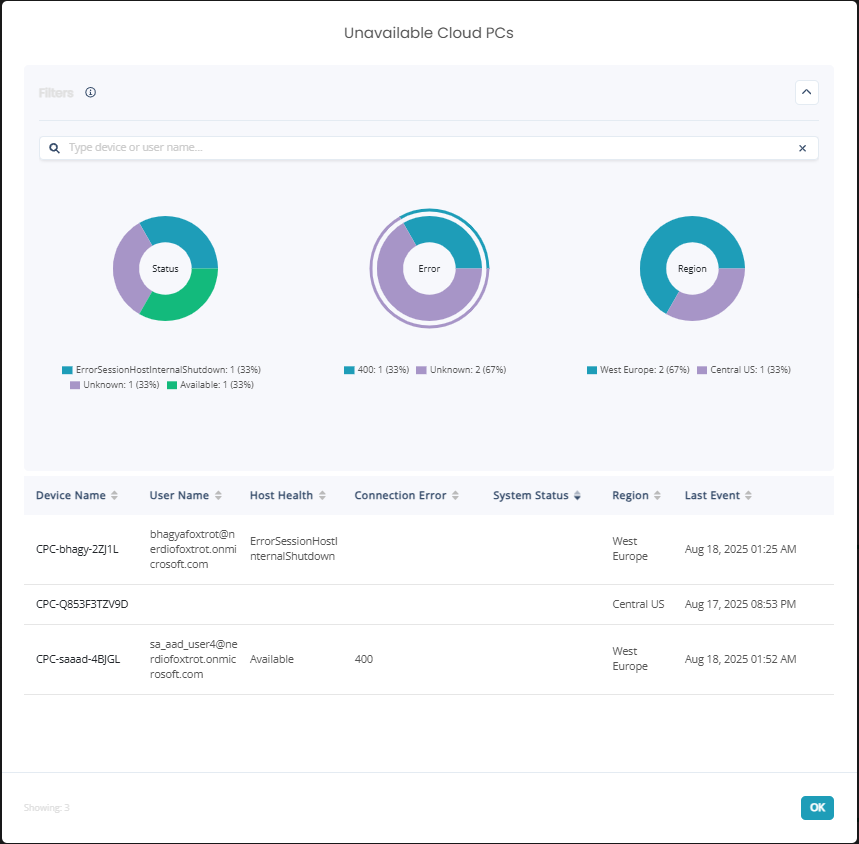Select the CPC-bhagy-2ZJ1L device row
Screen dimensions: 859x844
click(77, 549)
